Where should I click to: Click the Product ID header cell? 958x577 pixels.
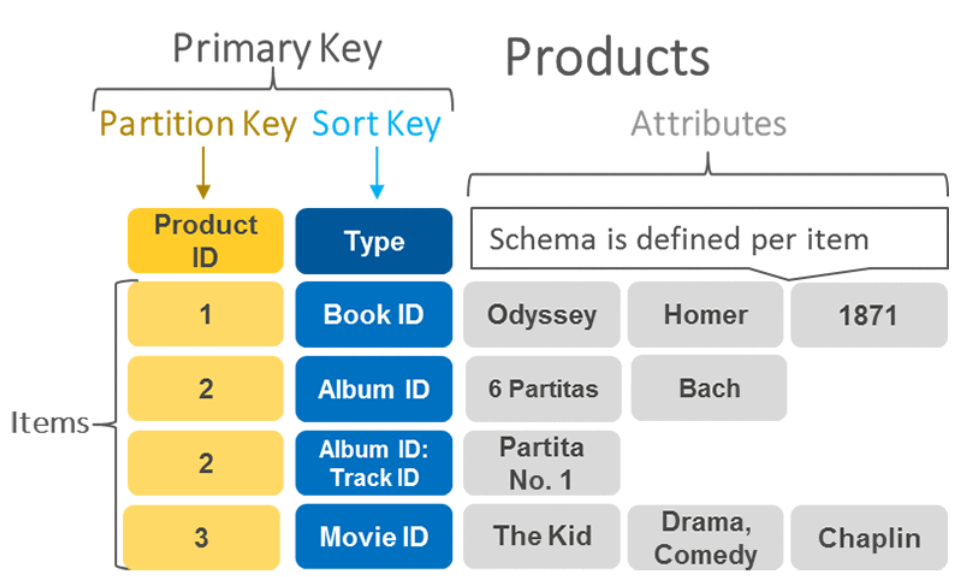coord(205,241)
